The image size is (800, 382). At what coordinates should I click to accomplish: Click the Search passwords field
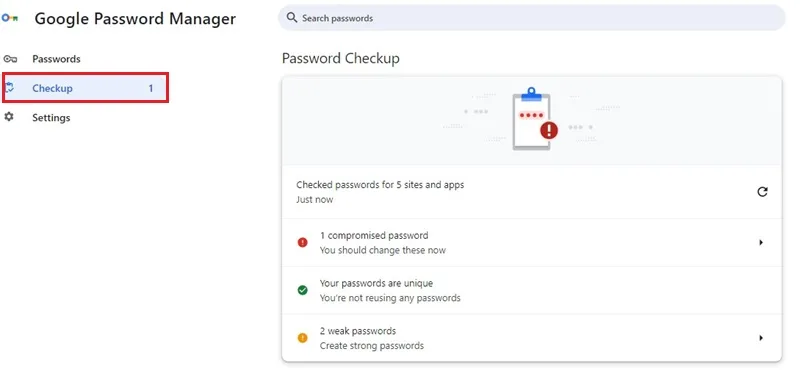(x=531, y=18)
